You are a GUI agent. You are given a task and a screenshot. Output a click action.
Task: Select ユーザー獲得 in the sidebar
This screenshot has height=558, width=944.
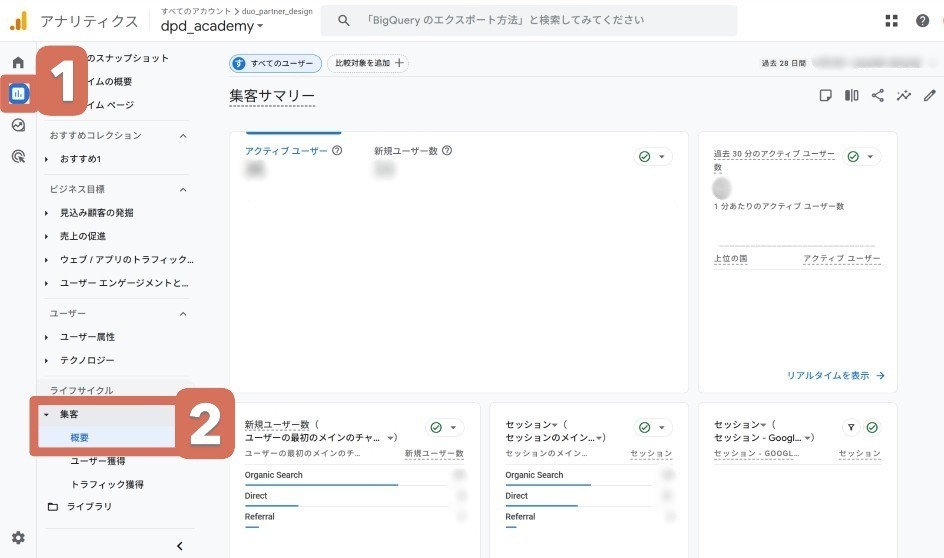click(x=97, y=461)
